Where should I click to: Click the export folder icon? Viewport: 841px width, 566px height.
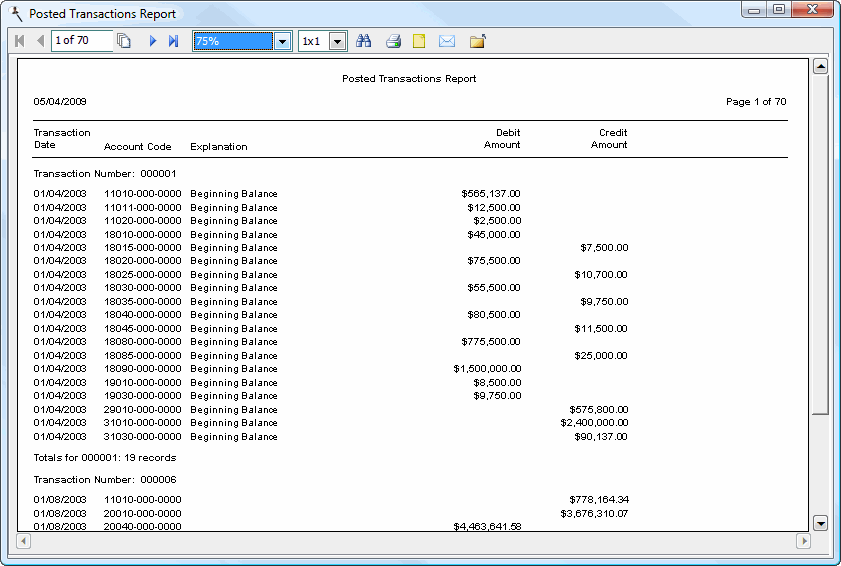(x=477, y=41)
